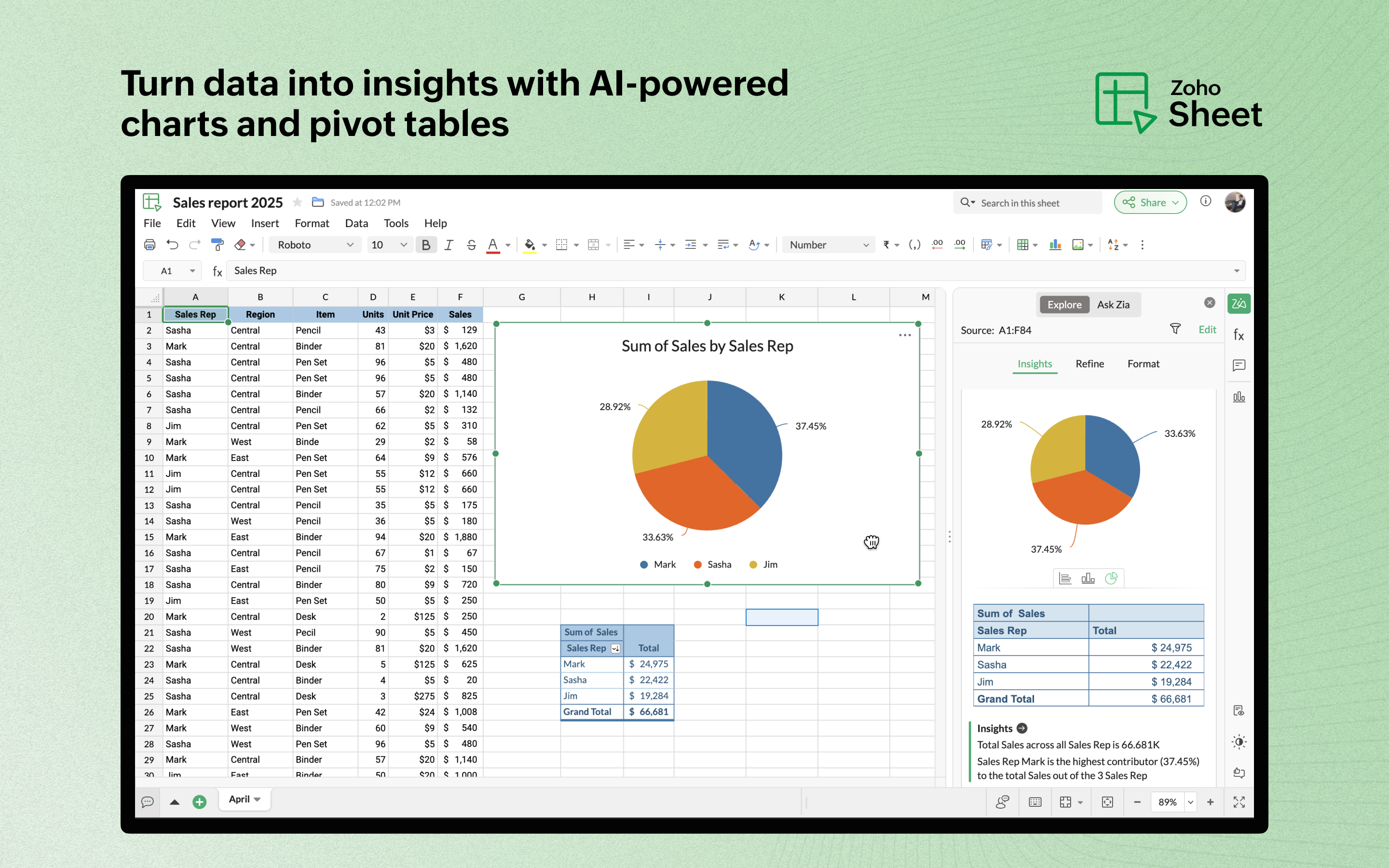Open the Data menu
This screenshot has width=1389, height=868.
(x=356, y=223)
